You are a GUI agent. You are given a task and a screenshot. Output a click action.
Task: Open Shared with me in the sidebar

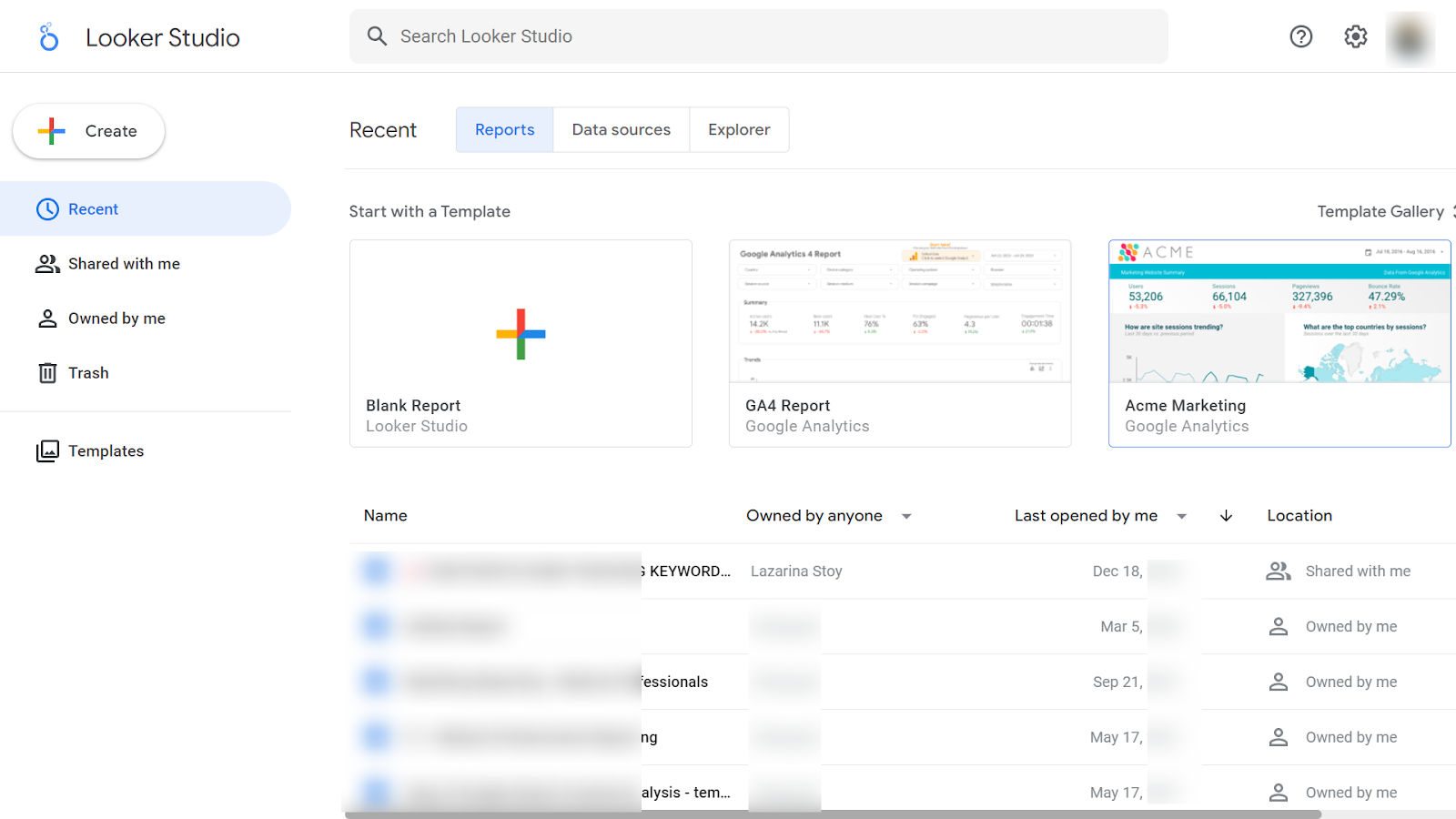click(146, 264)
